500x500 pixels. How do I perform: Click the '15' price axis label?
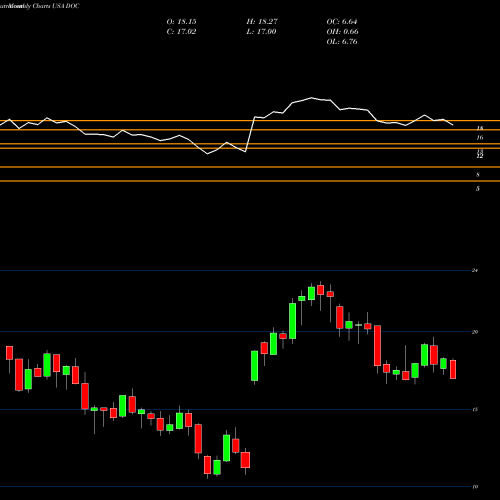click(475, 410)
